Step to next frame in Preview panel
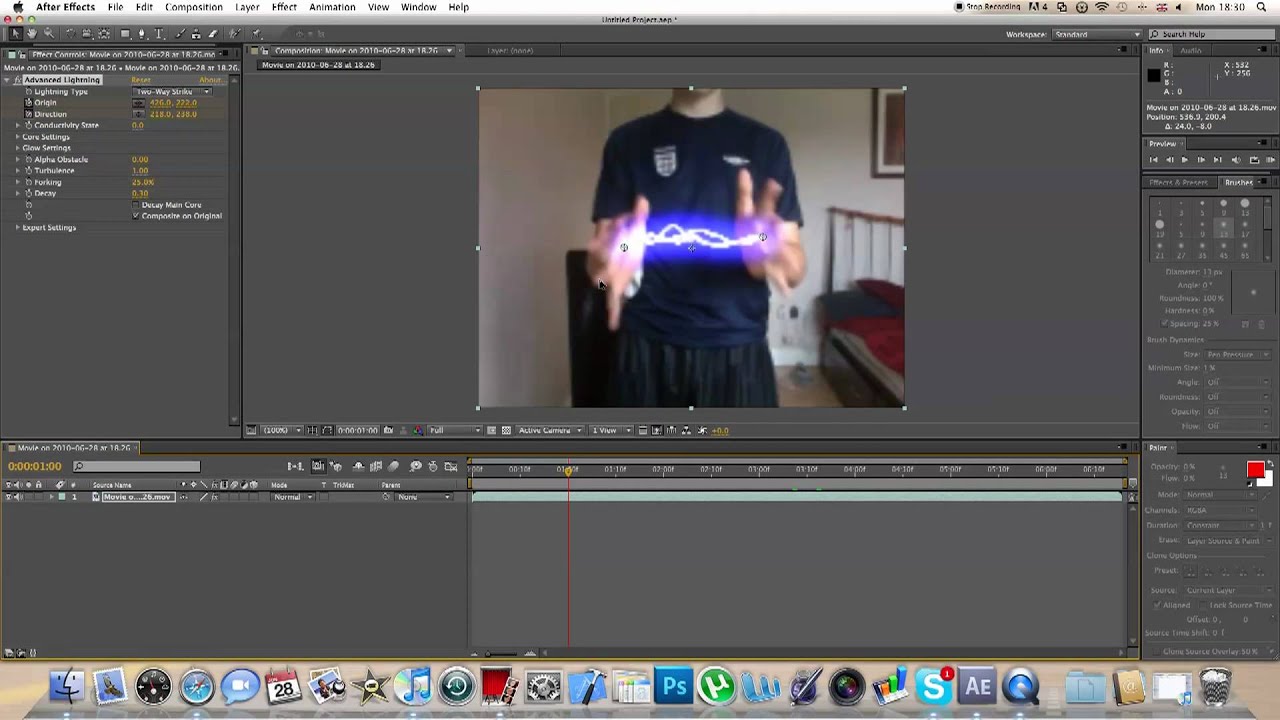Image resolution: width=1280 pixels, height=720 pixels. [1201, 160]
